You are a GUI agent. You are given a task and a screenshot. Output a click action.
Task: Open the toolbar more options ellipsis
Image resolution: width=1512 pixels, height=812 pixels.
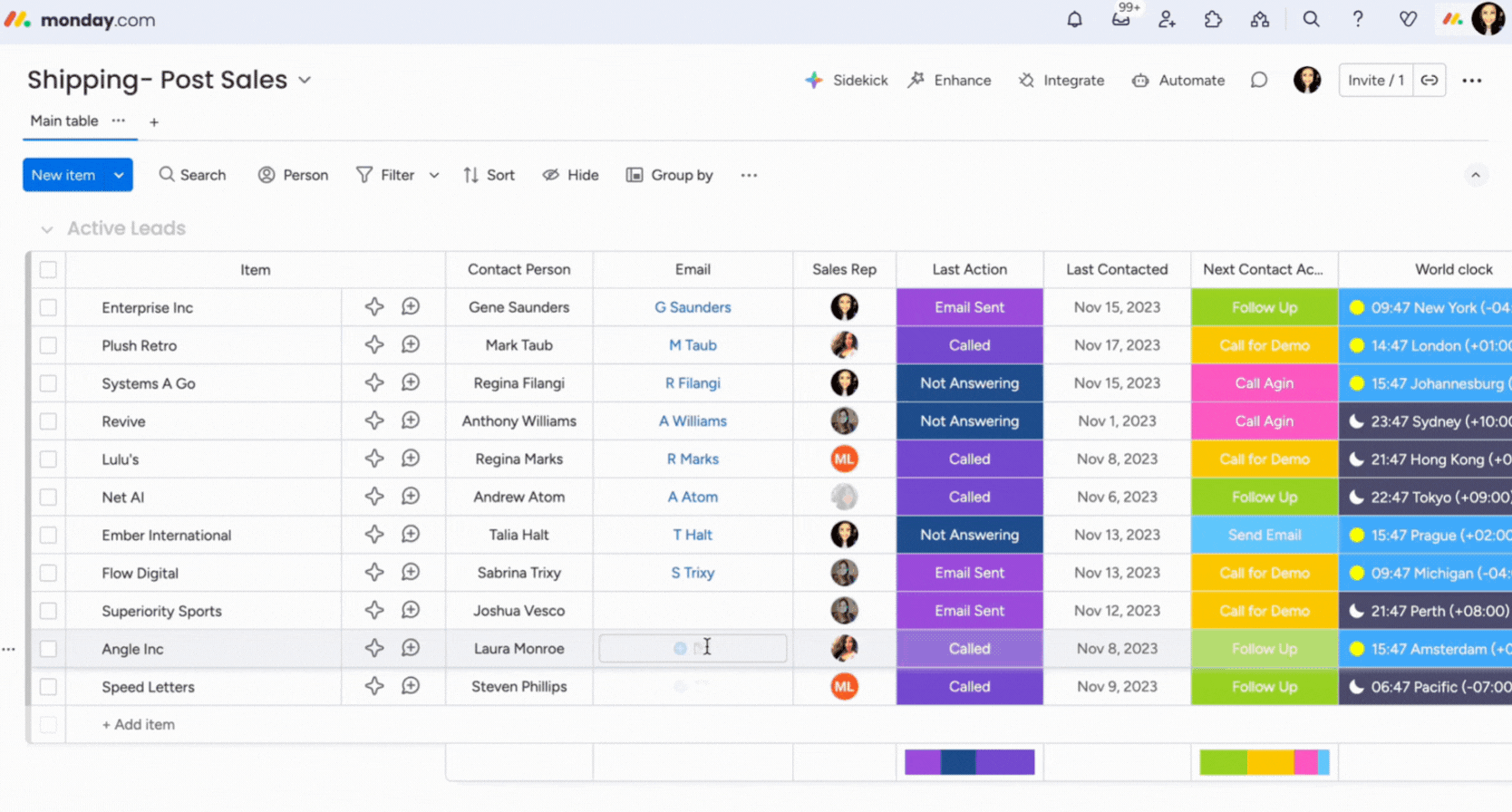coord(749,175)
